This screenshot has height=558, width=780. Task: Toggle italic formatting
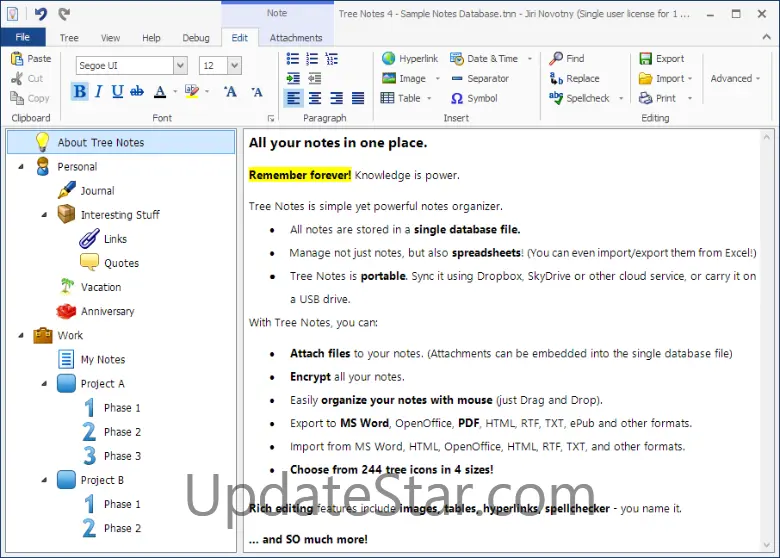(x=98, y=92)
